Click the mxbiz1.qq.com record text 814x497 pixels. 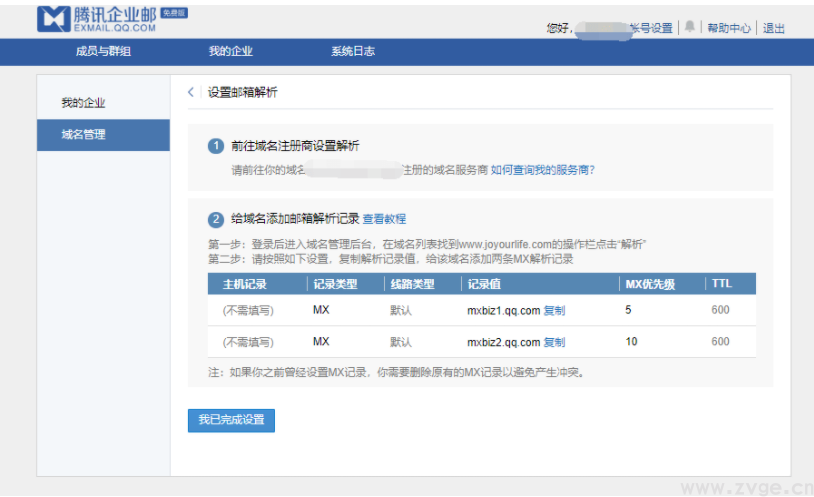504,311
